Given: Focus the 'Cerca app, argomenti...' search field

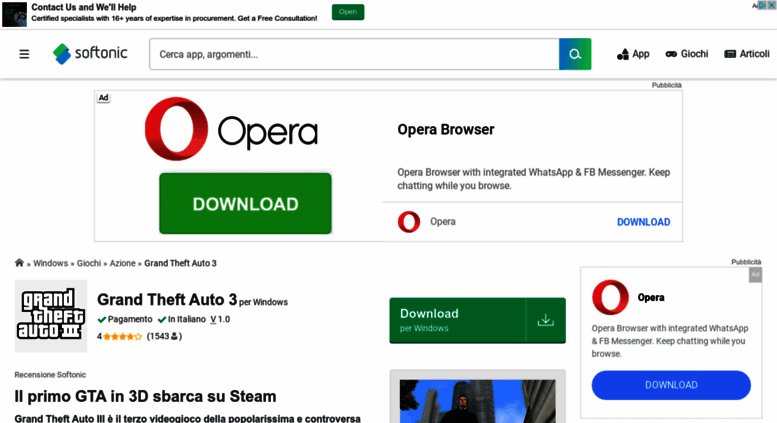Looking at the screenshot, I should tap(354, 54).
